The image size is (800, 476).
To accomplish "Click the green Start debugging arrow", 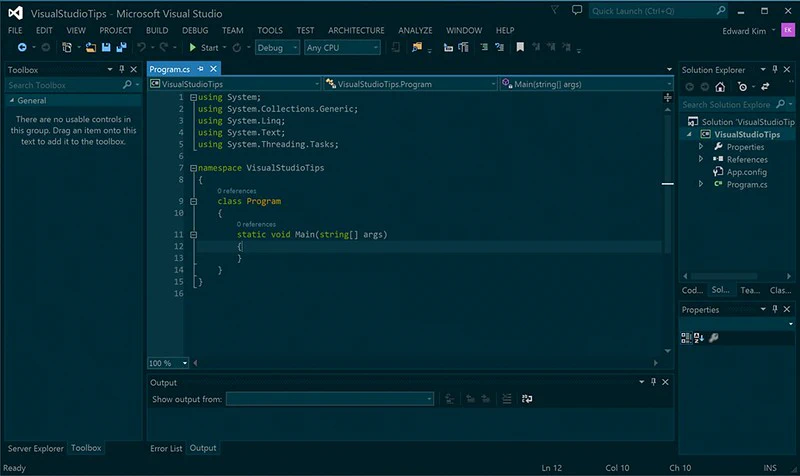I will coord(192,47).
